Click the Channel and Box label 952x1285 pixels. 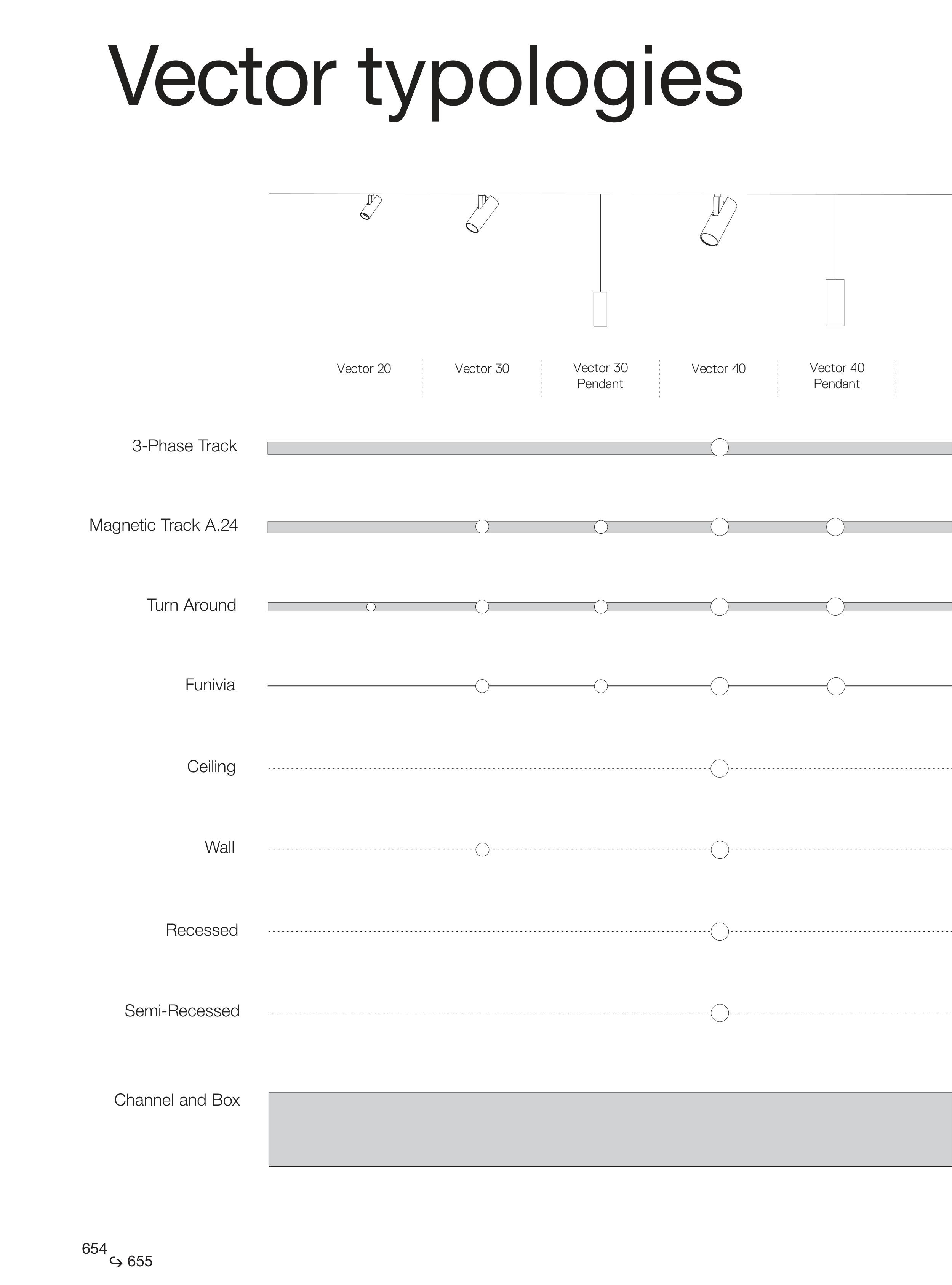point(177,1100)
